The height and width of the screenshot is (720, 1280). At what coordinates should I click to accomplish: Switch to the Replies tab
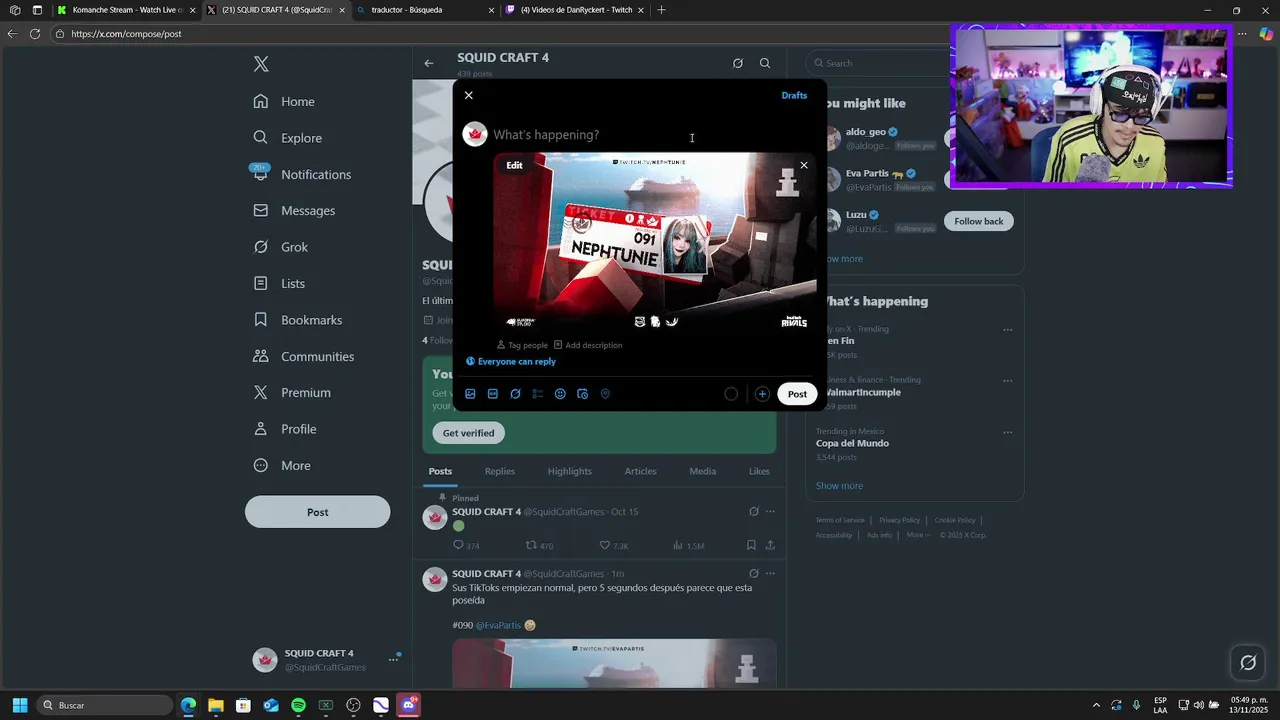[500, 471]
